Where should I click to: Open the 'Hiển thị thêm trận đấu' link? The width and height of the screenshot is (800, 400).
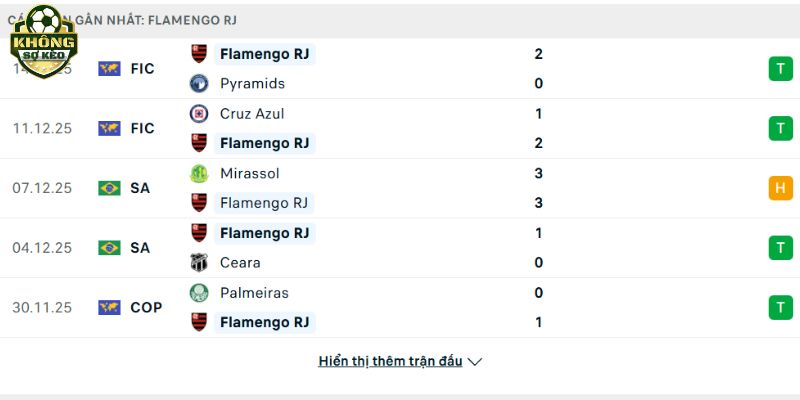pos(390,361)
